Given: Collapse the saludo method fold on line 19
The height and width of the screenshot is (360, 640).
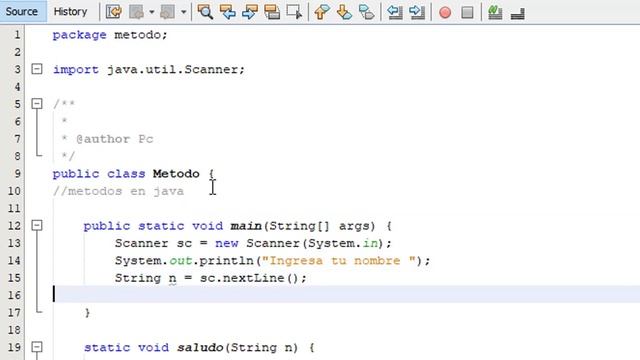Looking at the screenshot, I should pyautogui.click(x=37, y=347).
